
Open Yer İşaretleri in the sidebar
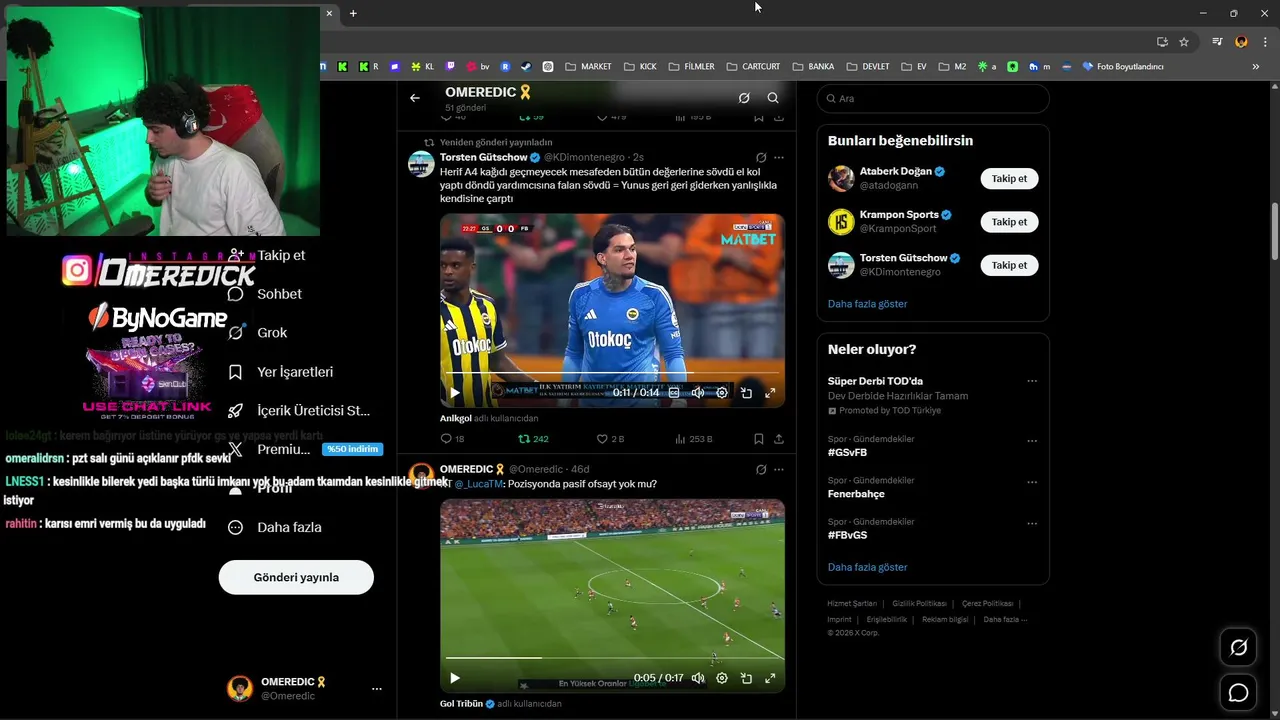281,372
